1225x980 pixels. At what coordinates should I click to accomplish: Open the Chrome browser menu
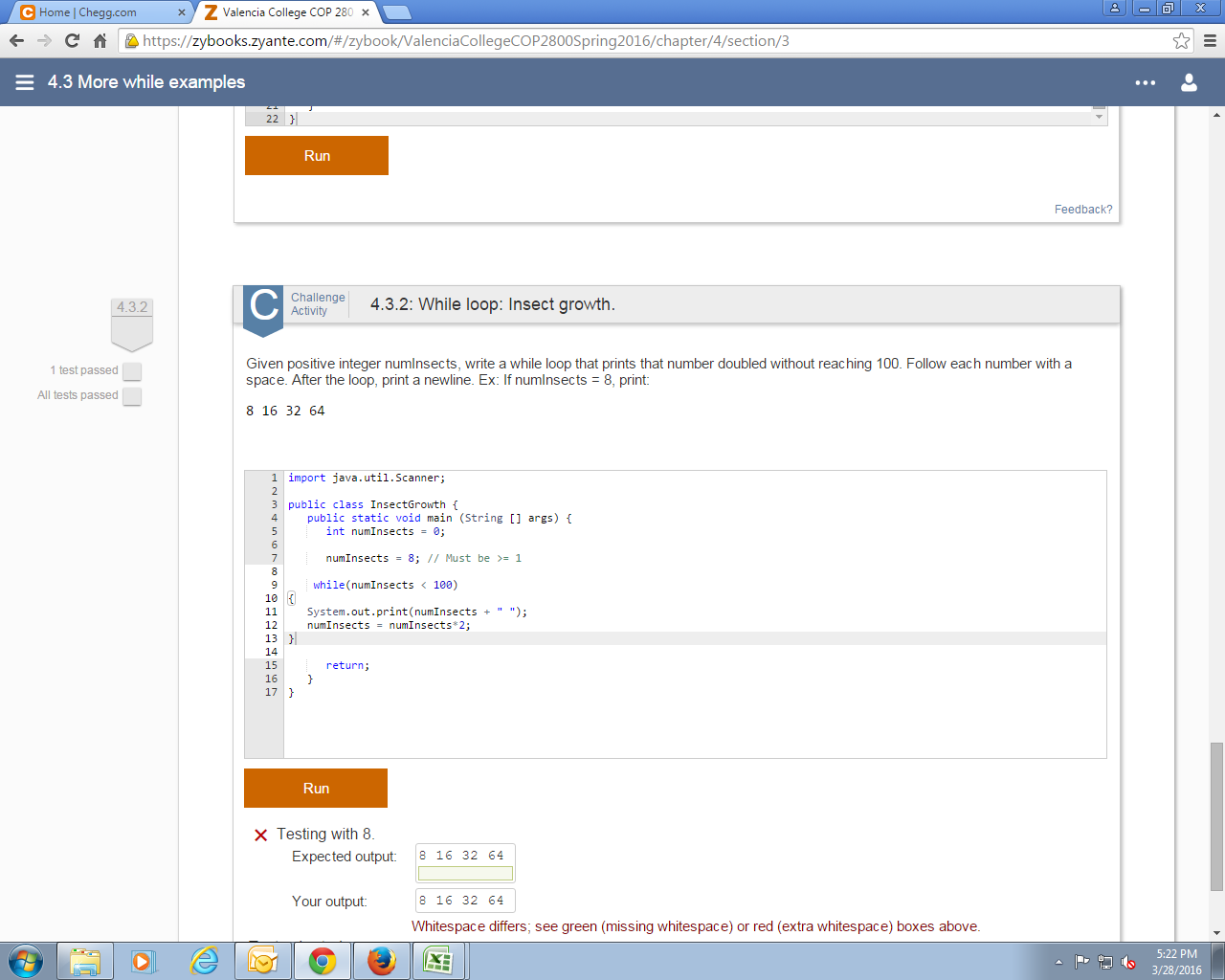pos(1210,41)
